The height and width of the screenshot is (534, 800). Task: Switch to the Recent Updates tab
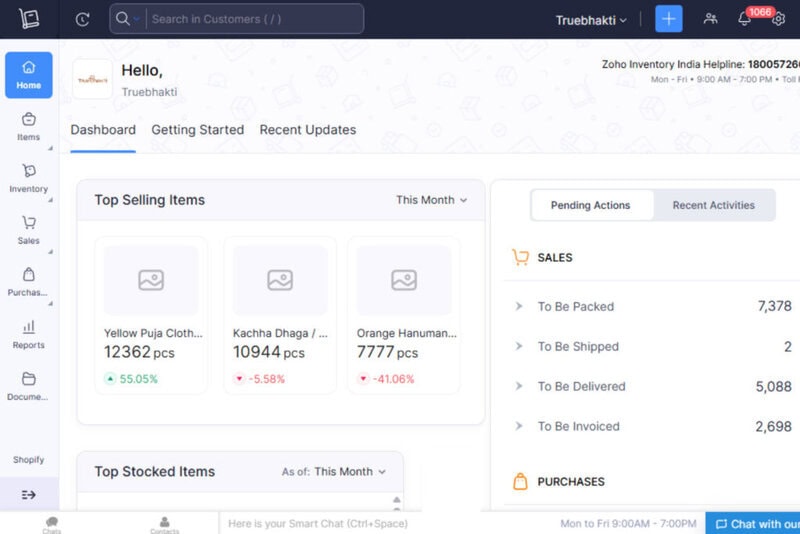tap(308, 130)
